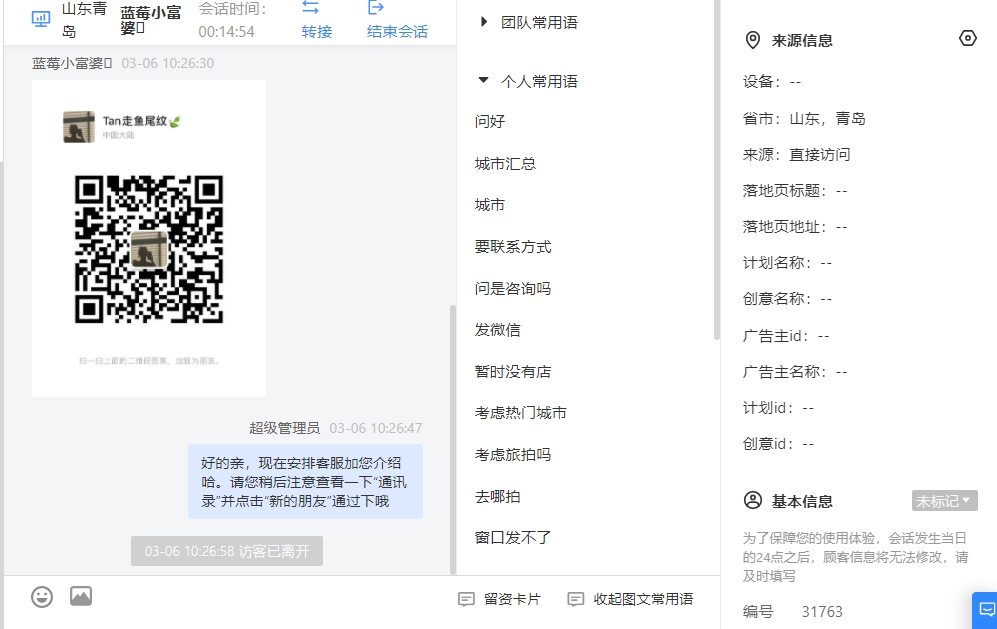The width and height of the screenshot is (997, 629).
Task: Click the agent reply bubble starting 好的亲
Action: 305,481
